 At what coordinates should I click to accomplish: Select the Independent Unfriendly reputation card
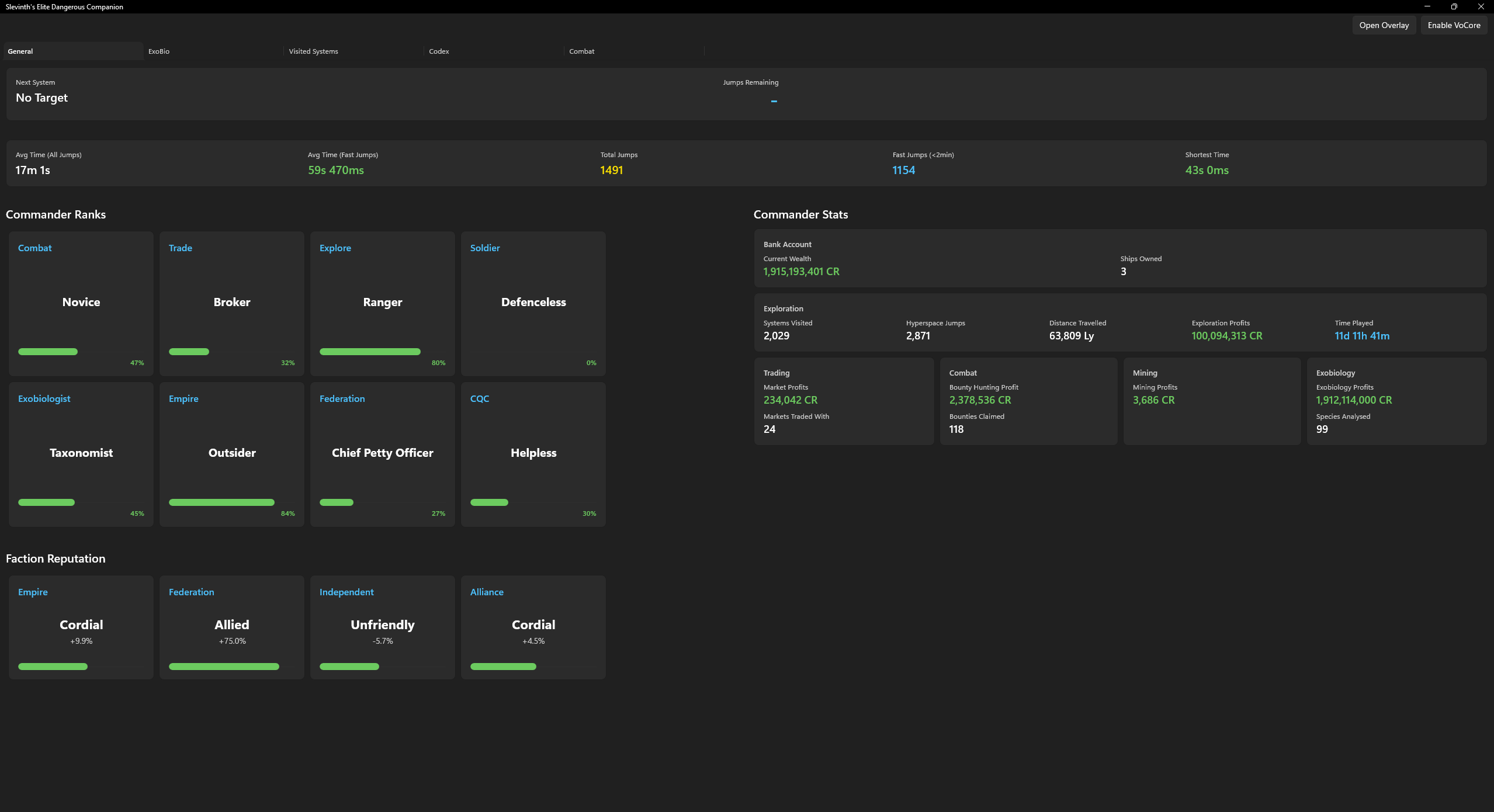pos(382,627)
